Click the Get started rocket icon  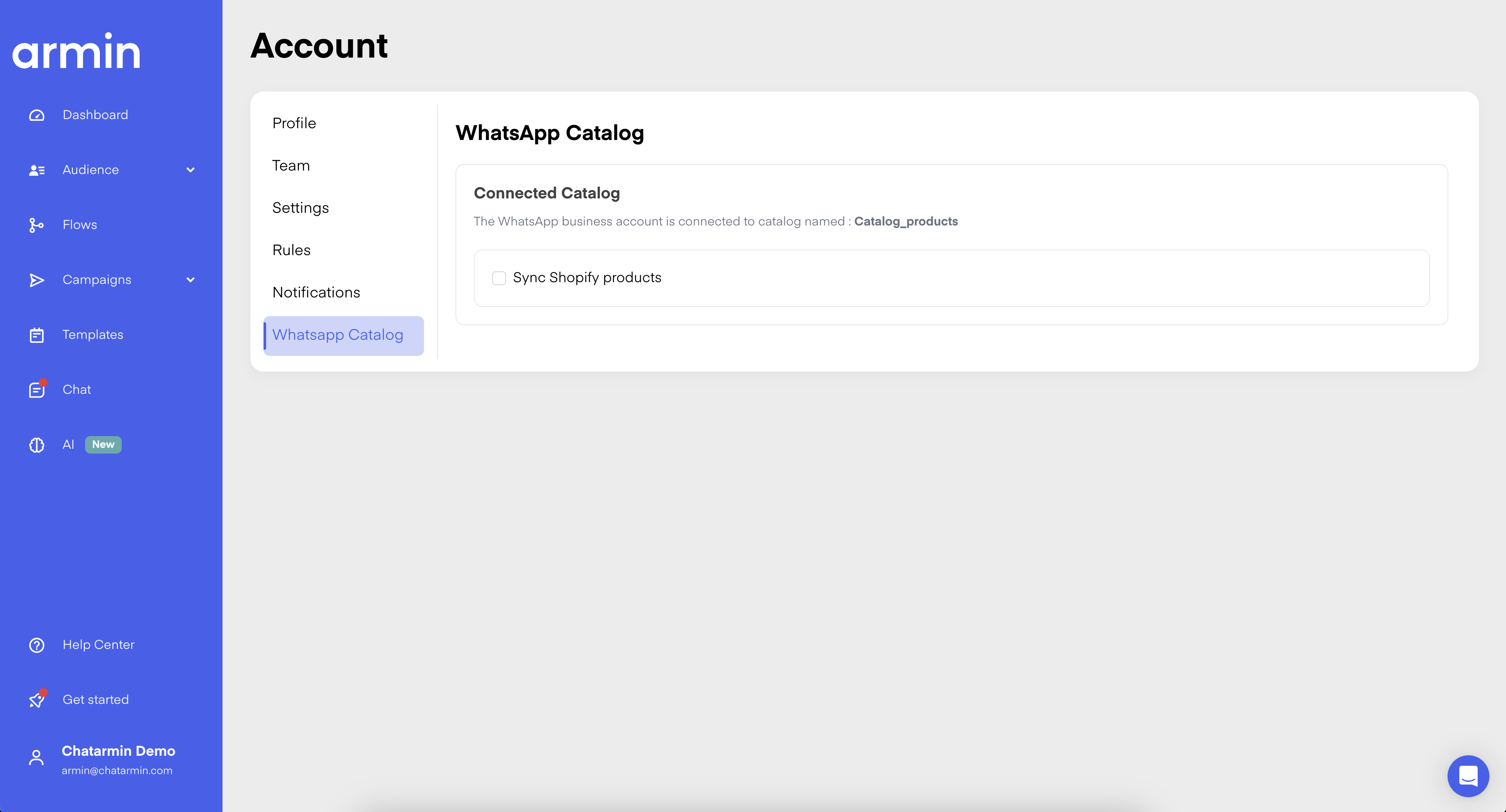(37, 700)
